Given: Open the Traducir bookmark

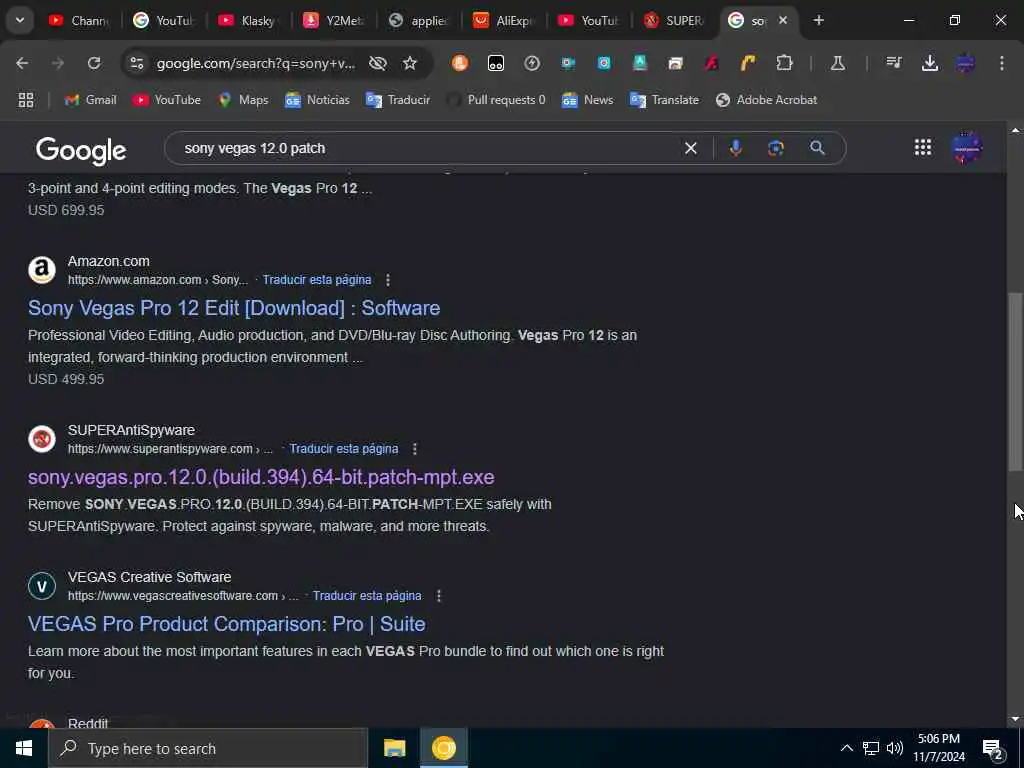Looking at the screenshot, I should tap(398, 100).
